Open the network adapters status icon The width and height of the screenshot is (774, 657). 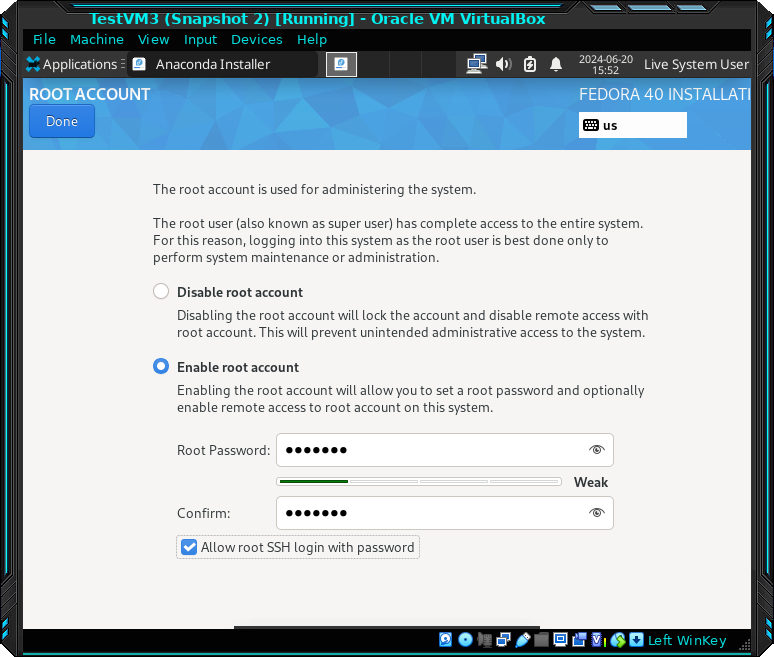[503, 640]
